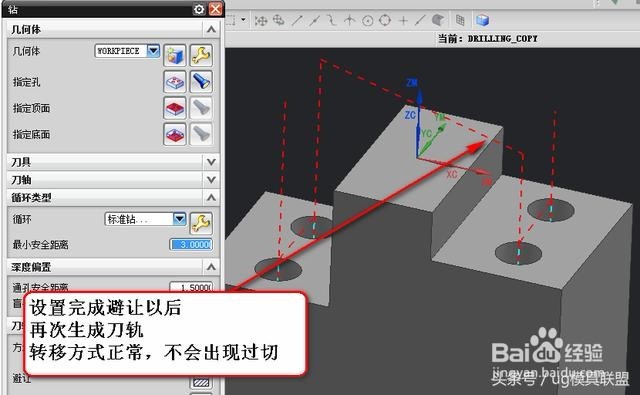Screen dimensions: 640x395
Task: Click the 当前: DRILLING_COPY label
Action: [488, 39]
